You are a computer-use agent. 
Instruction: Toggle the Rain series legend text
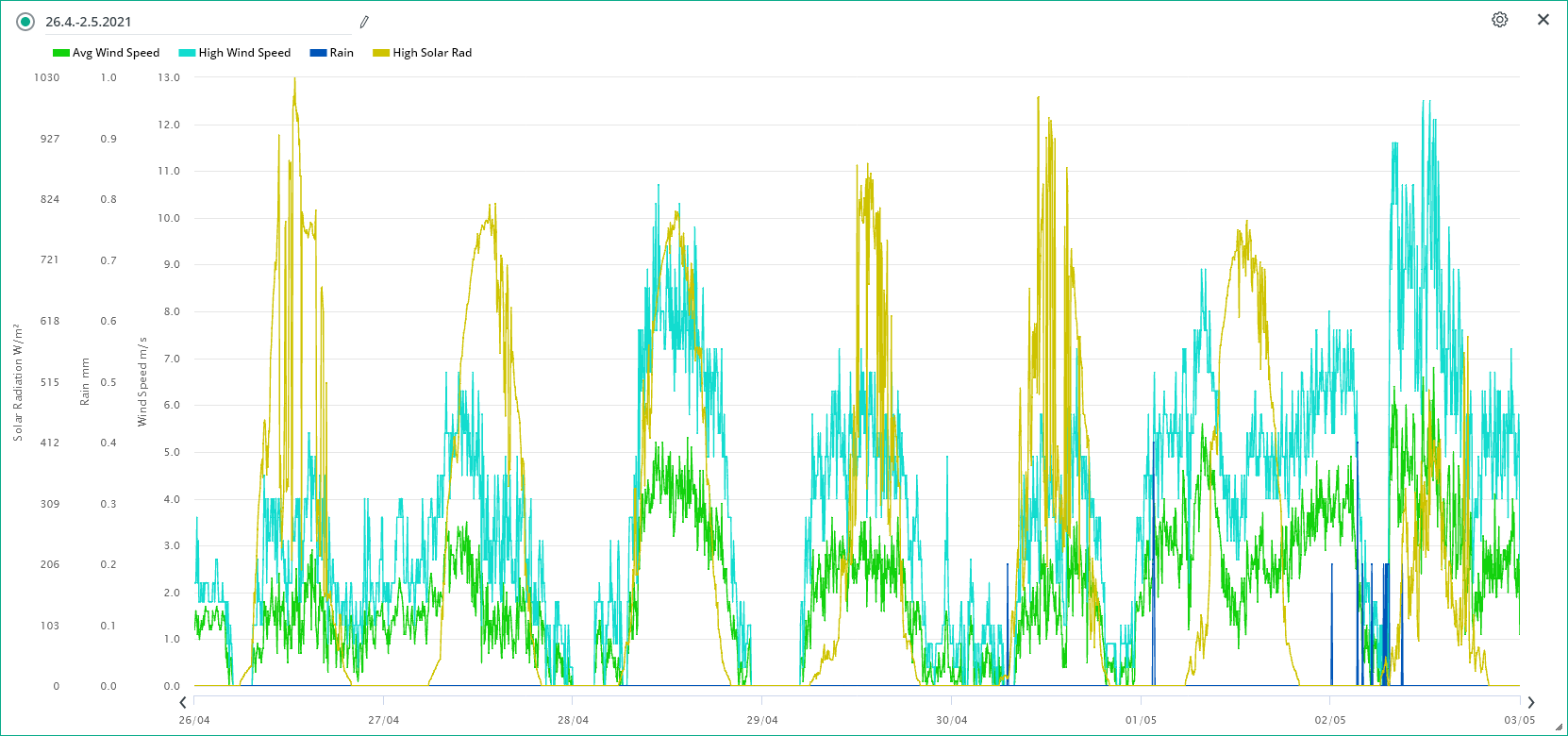pyautogui.click(x=342, y=53)
